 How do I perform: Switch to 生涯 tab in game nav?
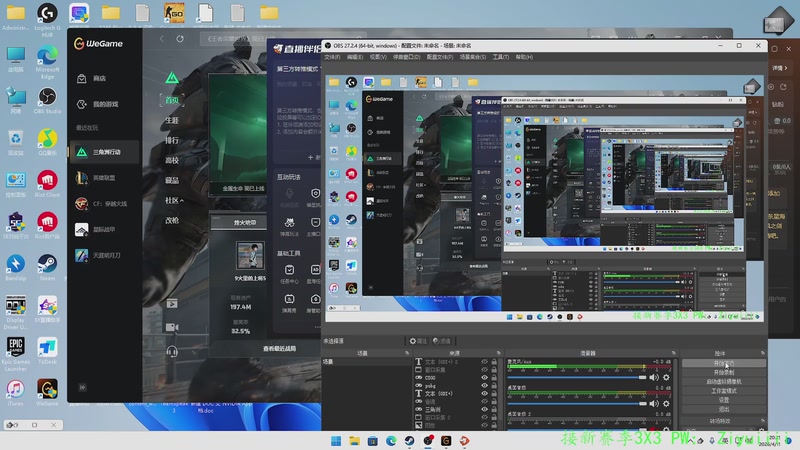pos(172,120)
